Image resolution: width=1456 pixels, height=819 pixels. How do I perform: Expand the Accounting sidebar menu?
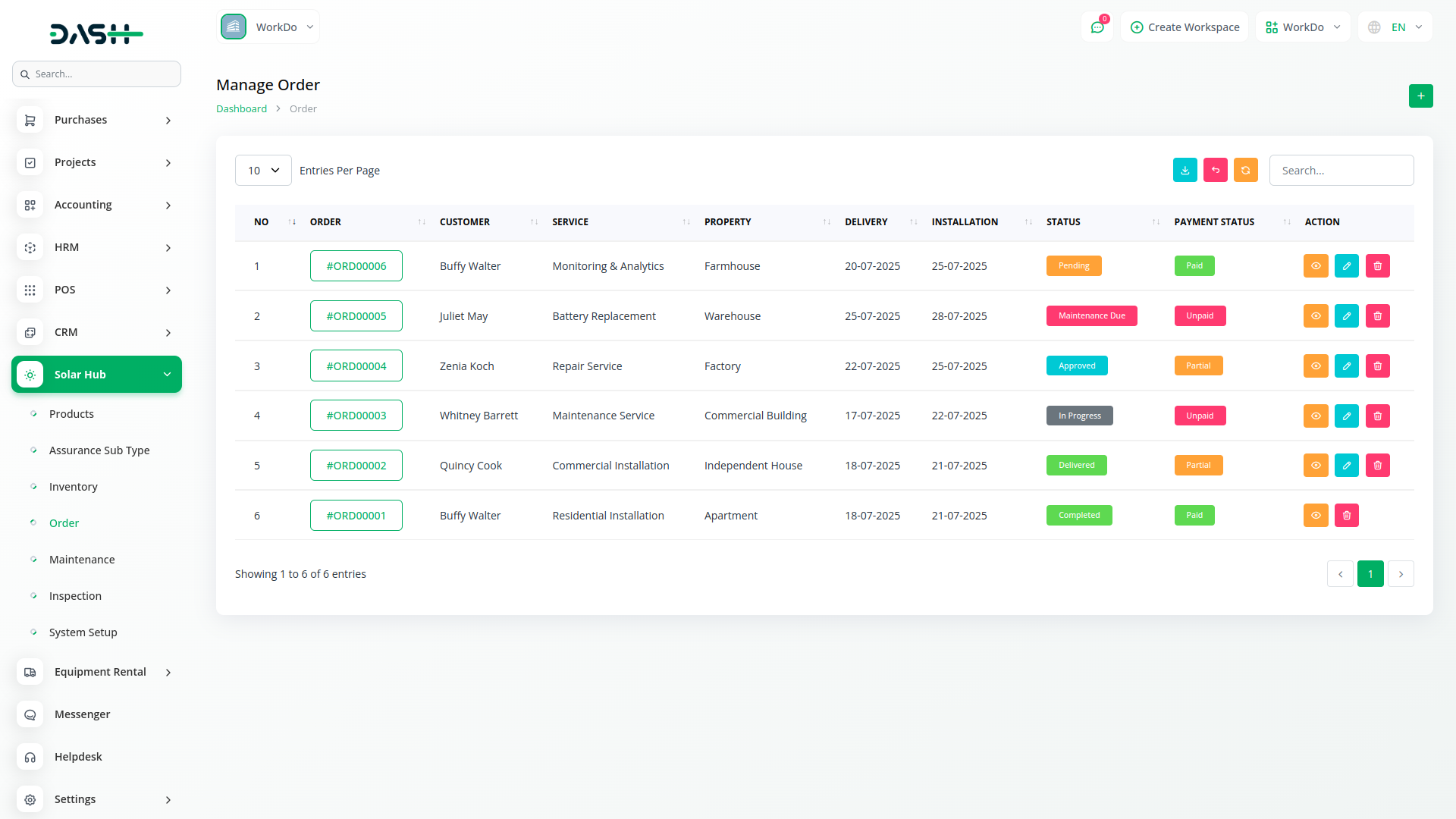pos(96,205)
